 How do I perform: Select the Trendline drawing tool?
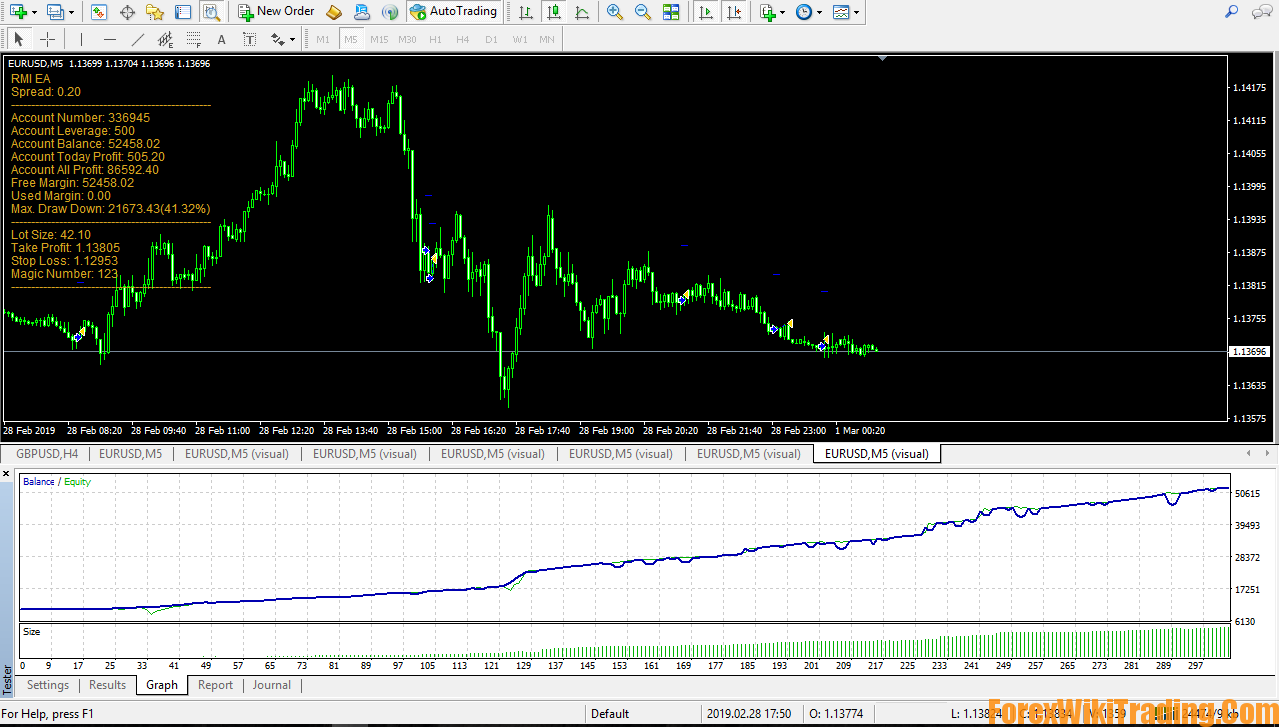point(138,39)
